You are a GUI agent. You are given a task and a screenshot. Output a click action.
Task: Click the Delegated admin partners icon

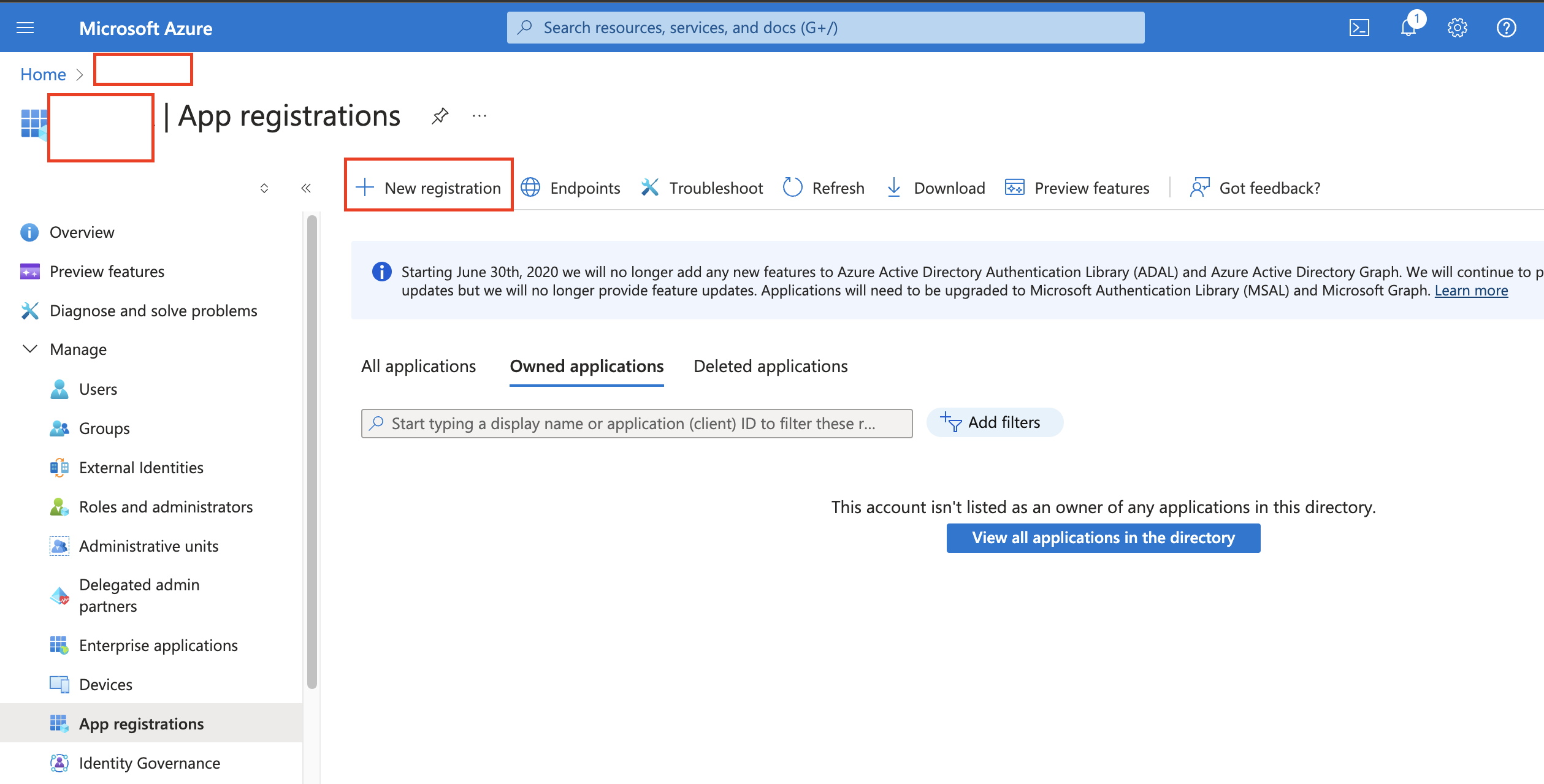click(x=59, y=595)
